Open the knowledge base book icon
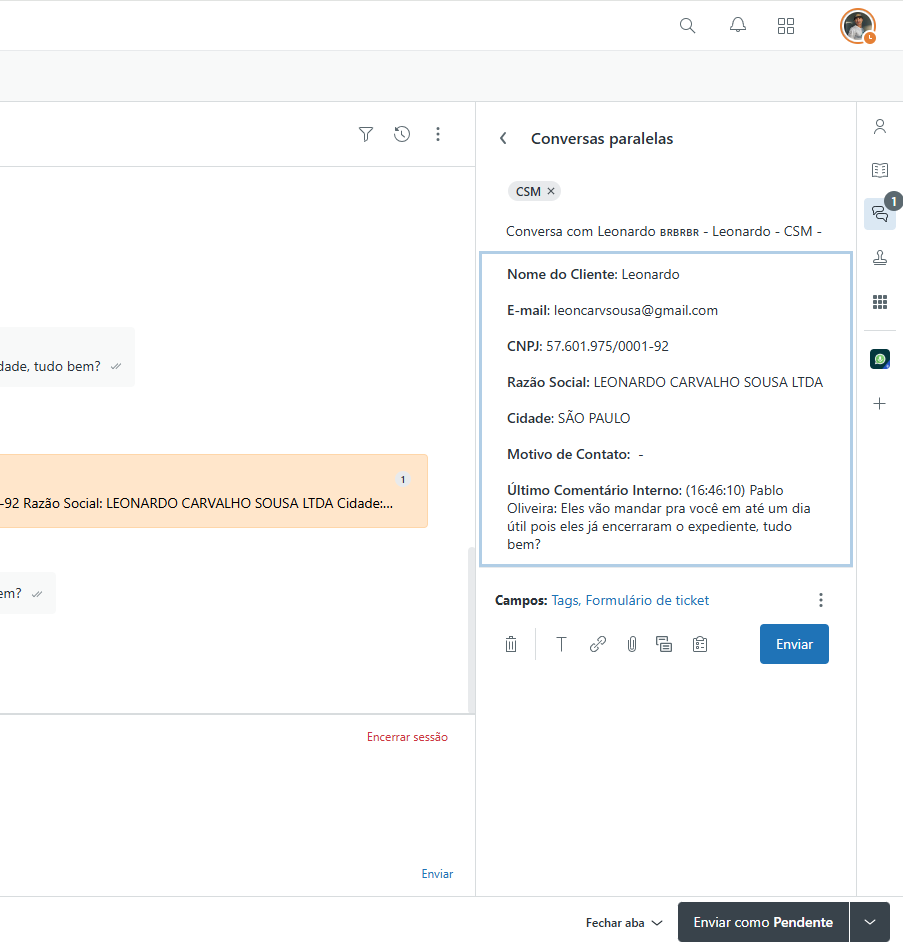This screenshot has width=903, height=946. [880, 170]
